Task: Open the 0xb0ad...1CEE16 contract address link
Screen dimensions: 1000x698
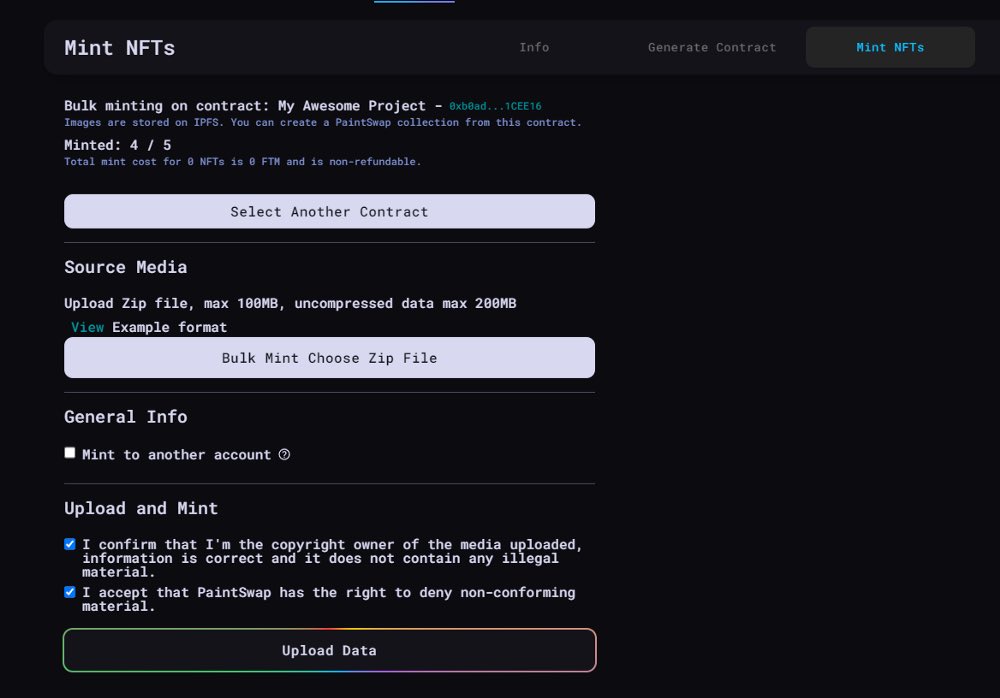Action: click(x=495, y=106)
